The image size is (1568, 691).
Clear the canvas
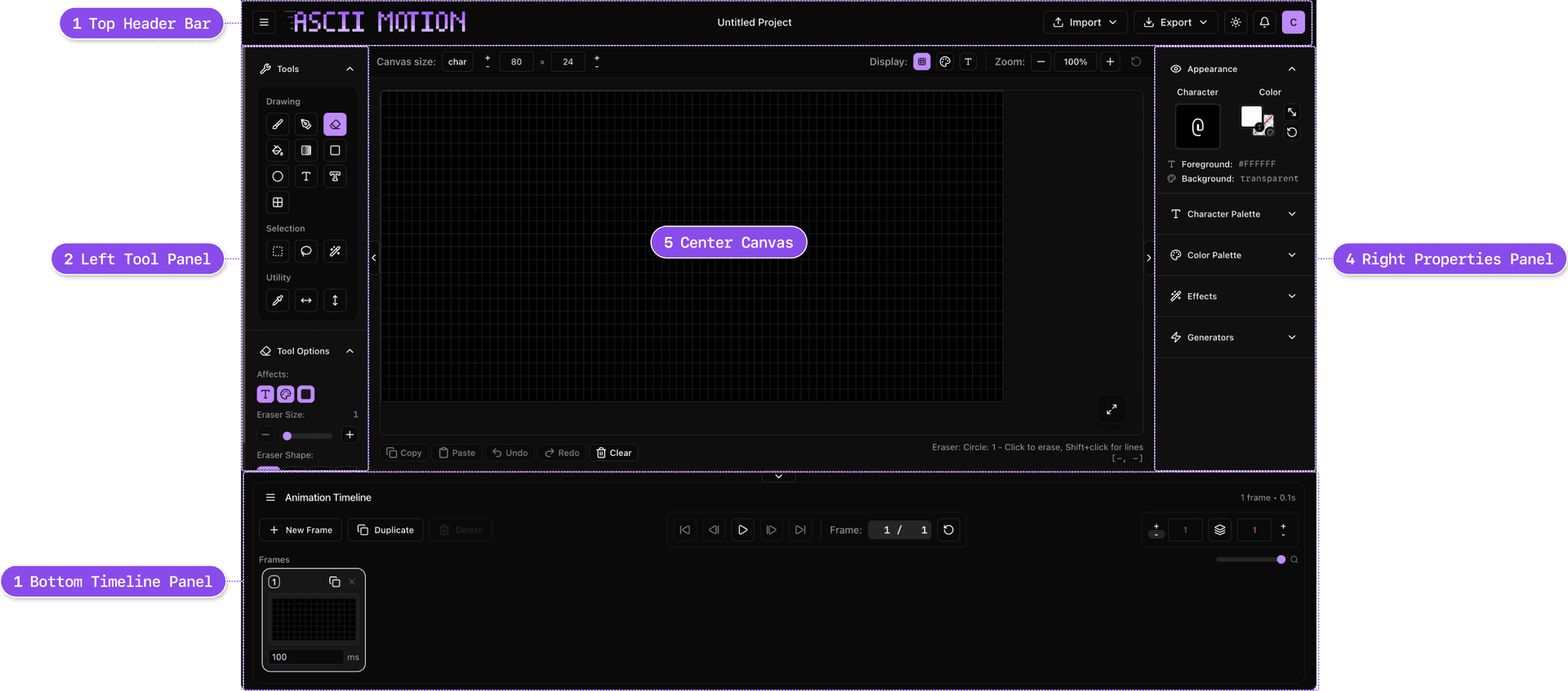(614, 452)
